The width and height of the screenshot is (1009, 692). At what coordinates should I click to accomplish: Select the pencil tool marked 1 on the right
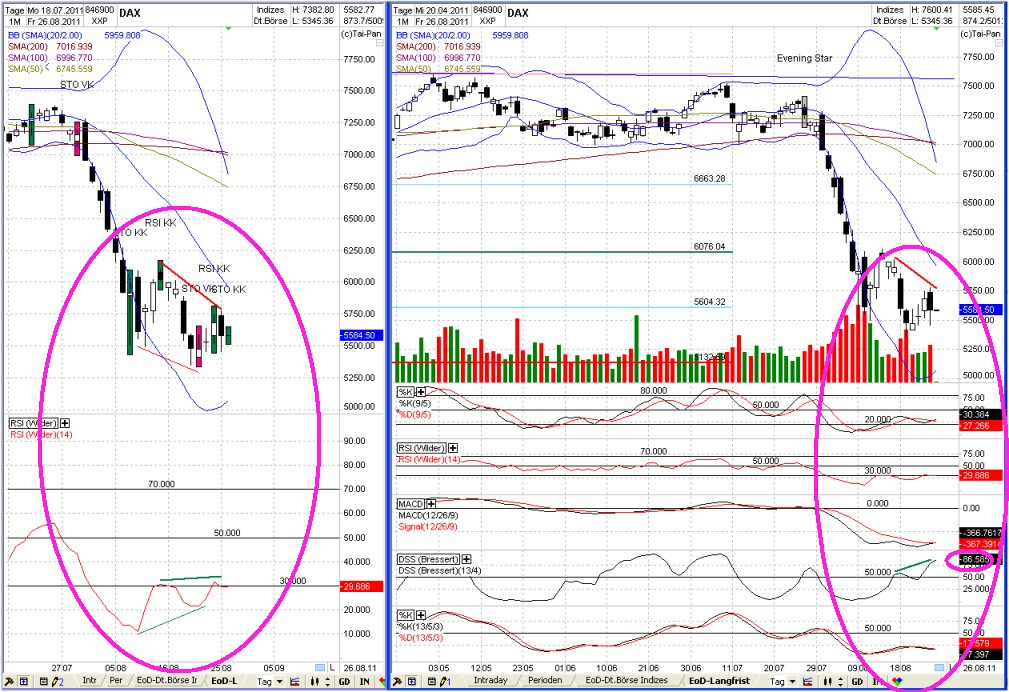pos(442,680)
